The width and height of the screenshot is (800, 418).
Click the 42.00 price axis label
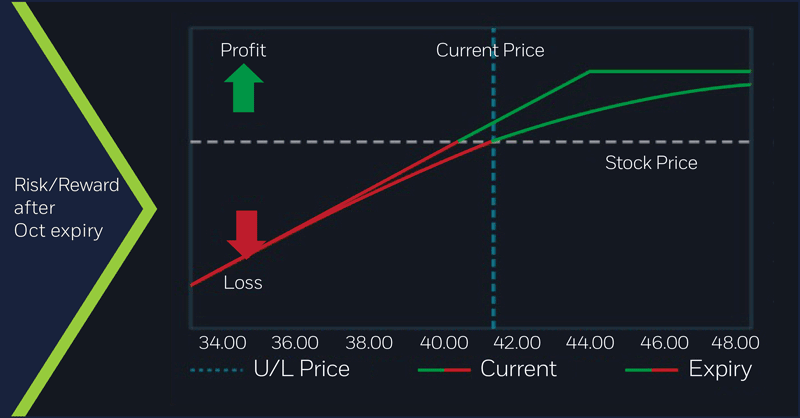(x=515, y=342)
